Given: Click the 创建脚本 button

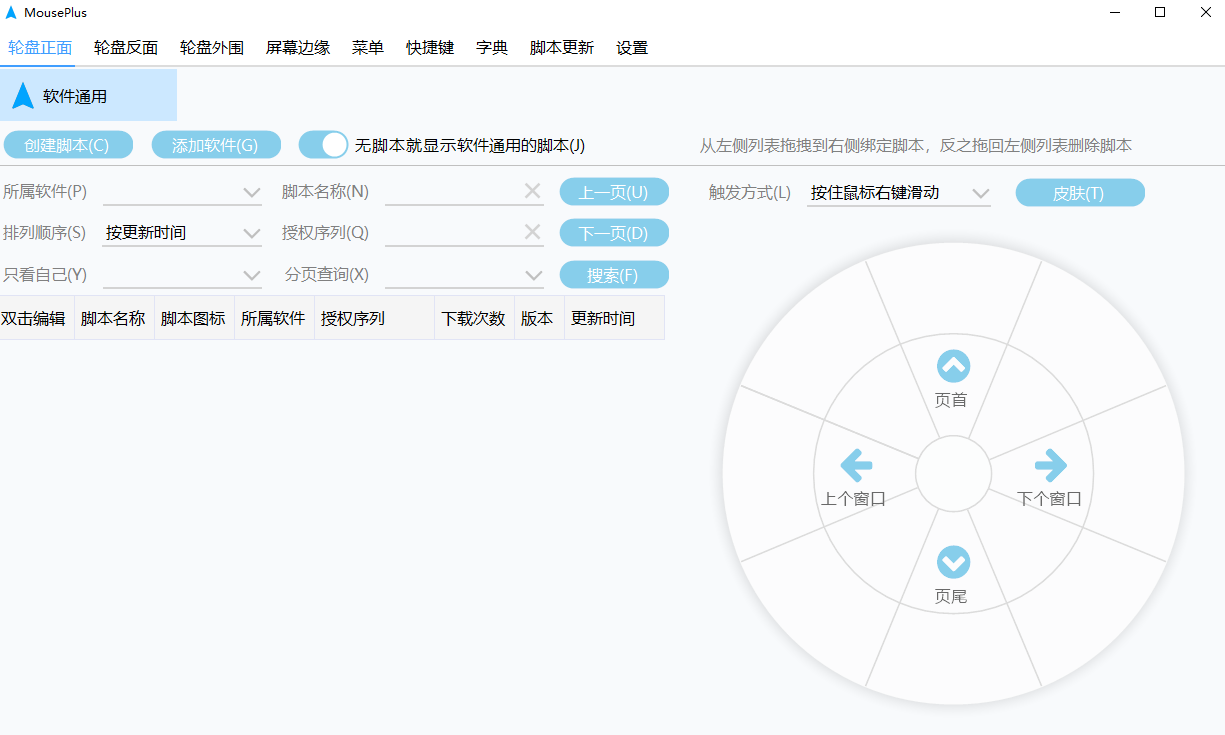Looking at the screenshot, I should (x=69, y=144).
